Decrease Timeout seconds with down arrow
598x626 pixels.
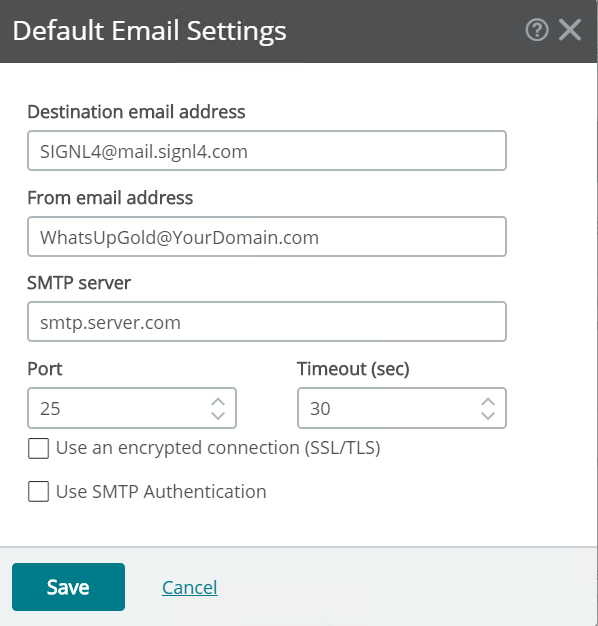[x=488, y=416]
